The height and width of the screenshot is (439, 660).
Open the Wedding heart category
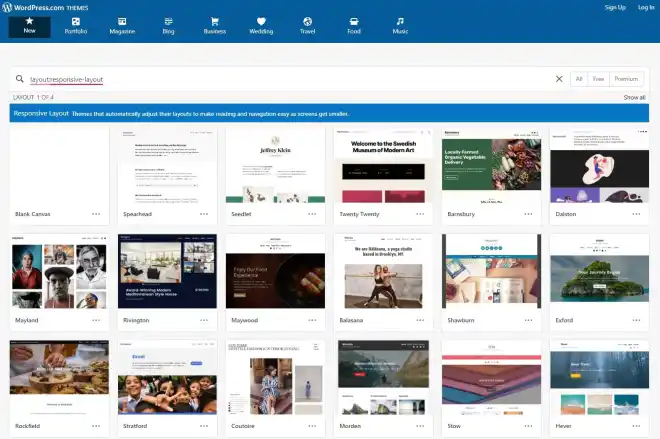[261, 25]
